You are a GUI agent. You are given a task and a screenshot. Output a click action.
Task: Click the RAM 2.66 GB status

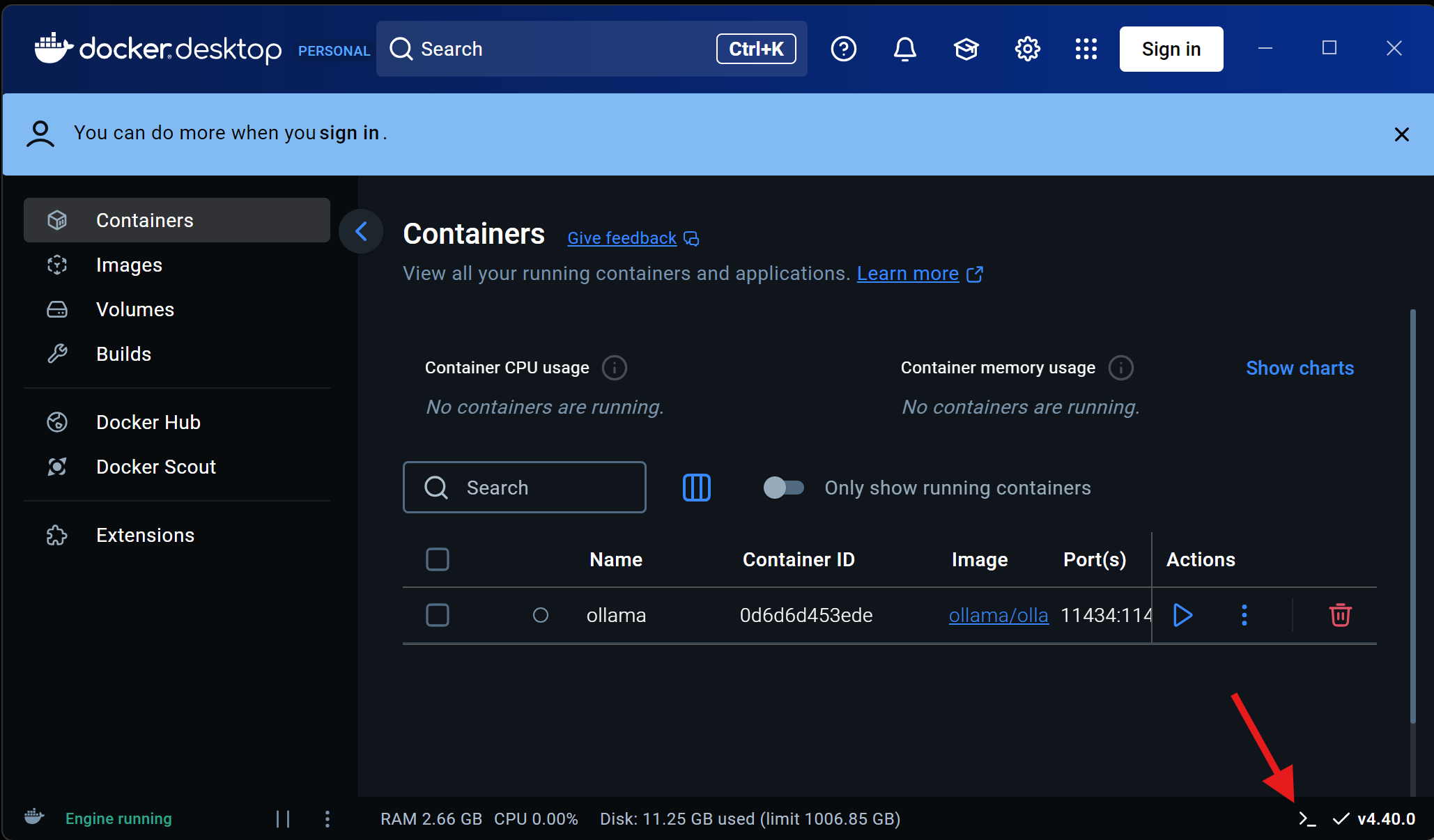(431, 819)
